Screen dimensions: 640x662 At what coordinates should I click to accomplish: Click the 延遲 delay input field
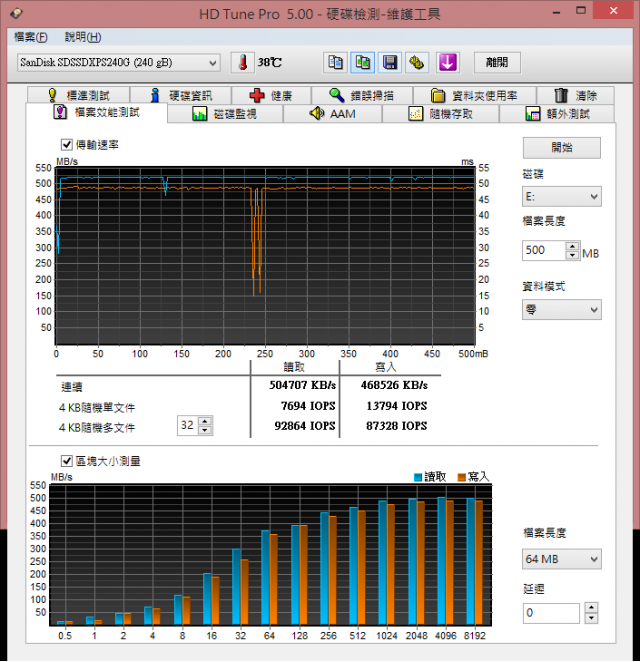[551, 613]
